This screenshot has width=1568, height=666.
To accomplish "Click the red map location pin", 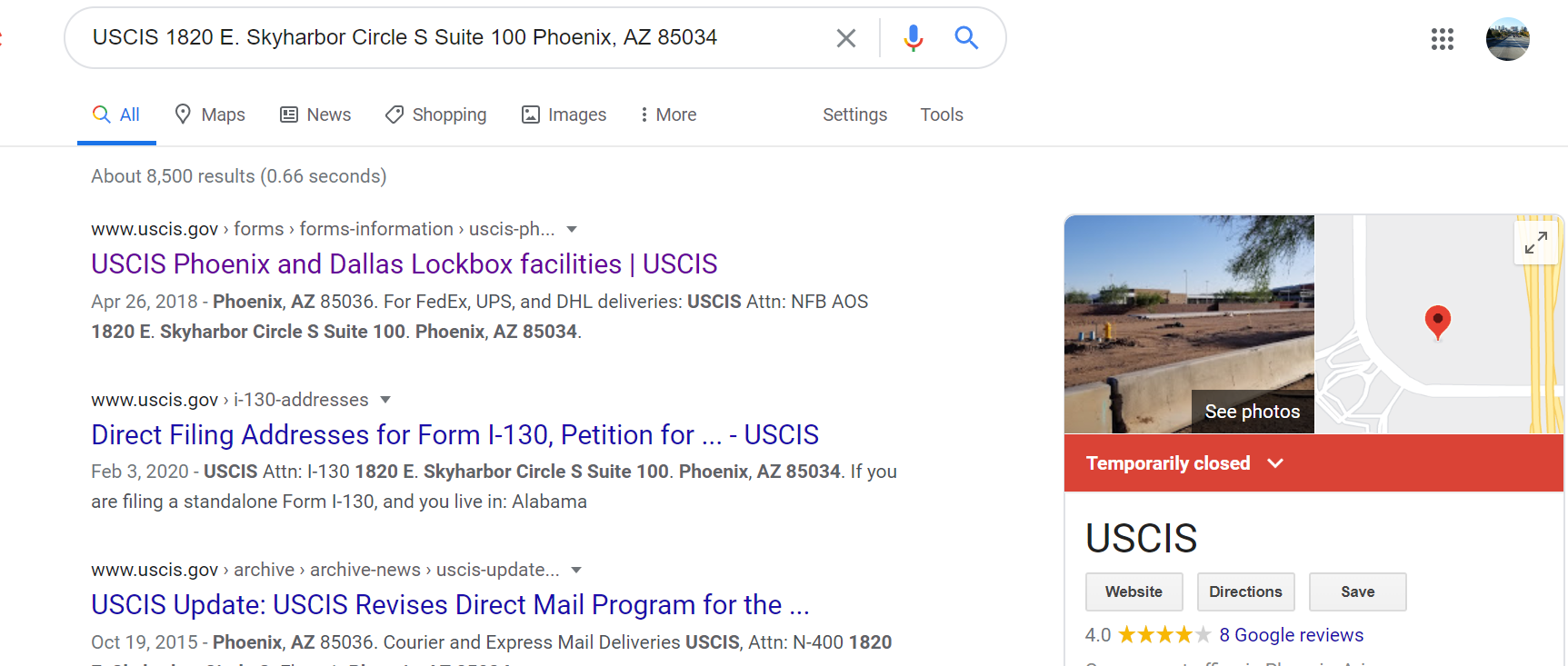I will pyautogui.click(x=1437, y=323).
